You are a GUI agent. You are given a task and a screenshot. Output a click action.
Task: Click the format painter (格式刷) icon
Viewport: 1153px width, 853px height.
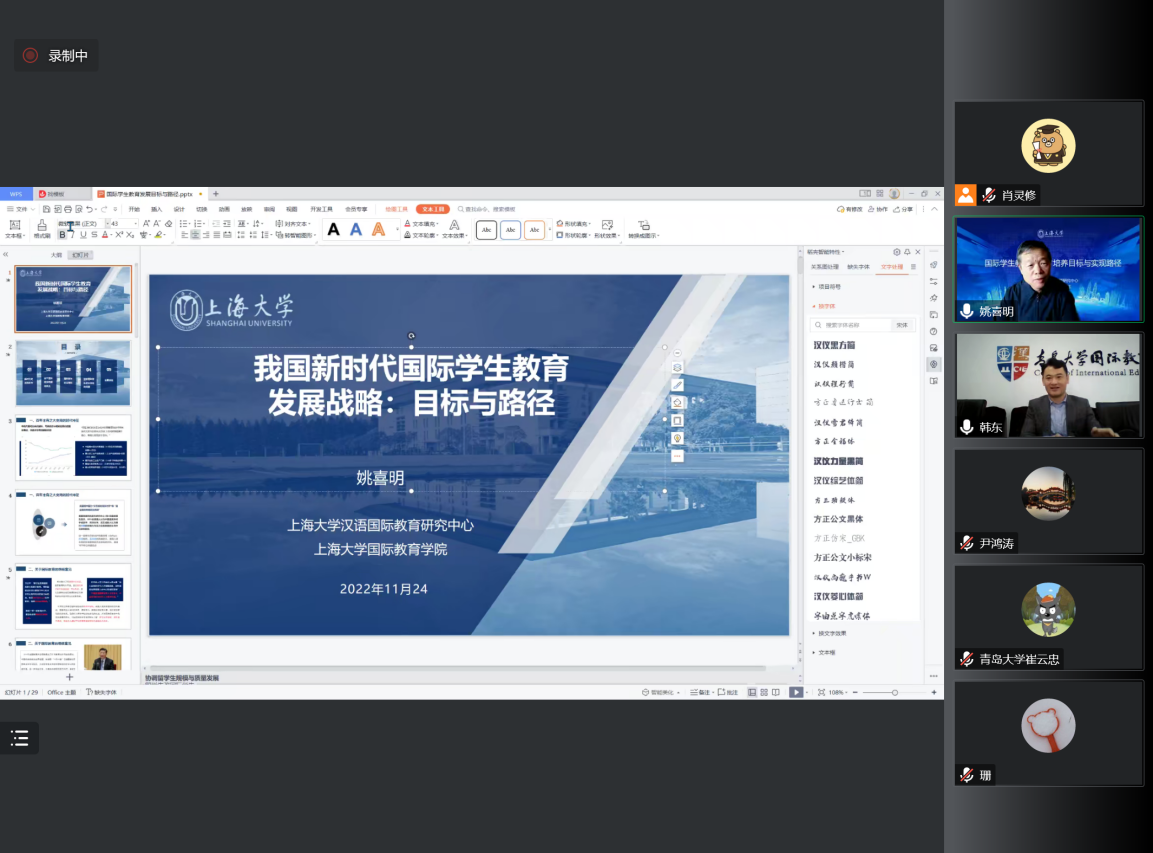tap(42, 227)
